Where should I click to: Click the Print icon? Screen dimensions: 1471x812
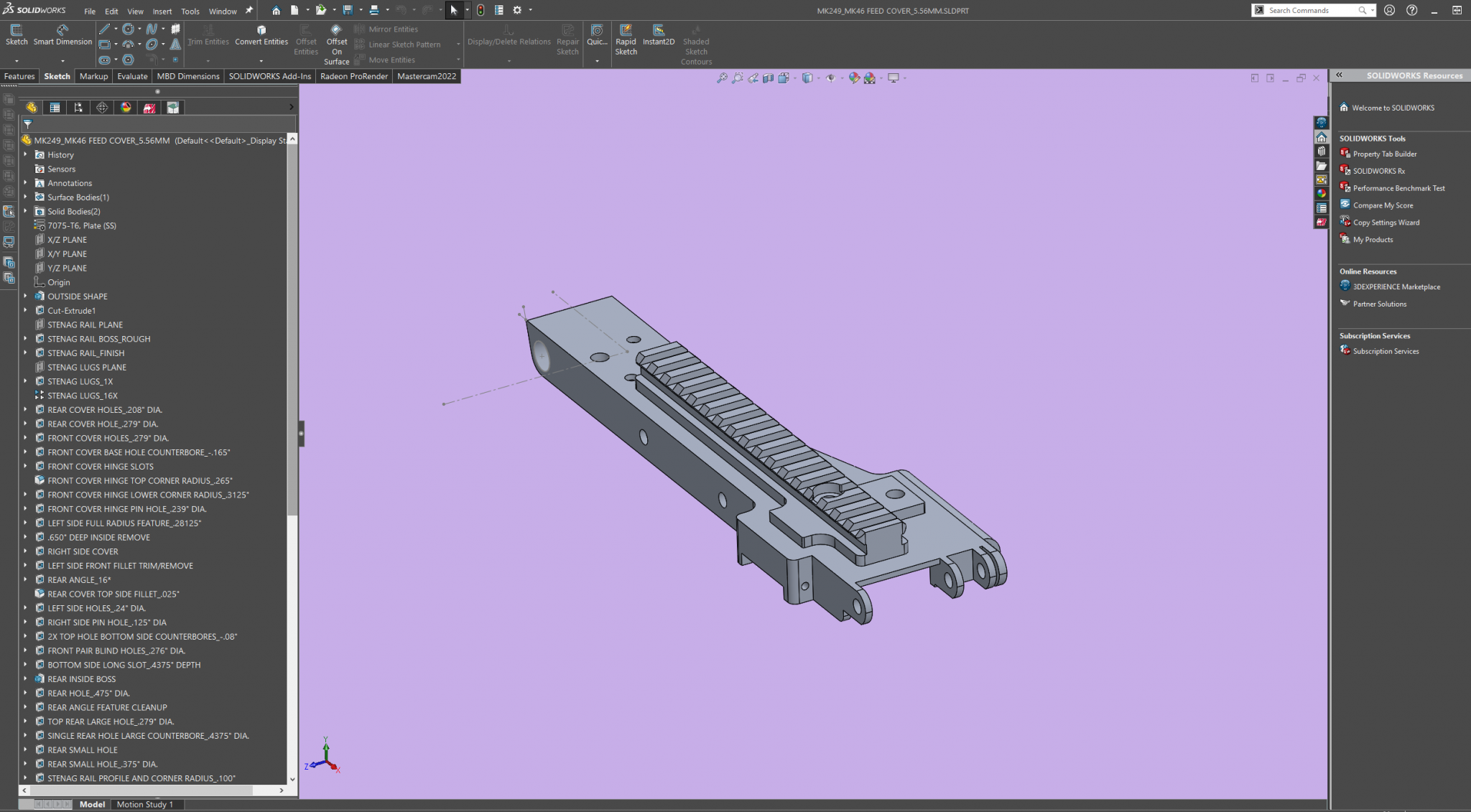(373, 10)
